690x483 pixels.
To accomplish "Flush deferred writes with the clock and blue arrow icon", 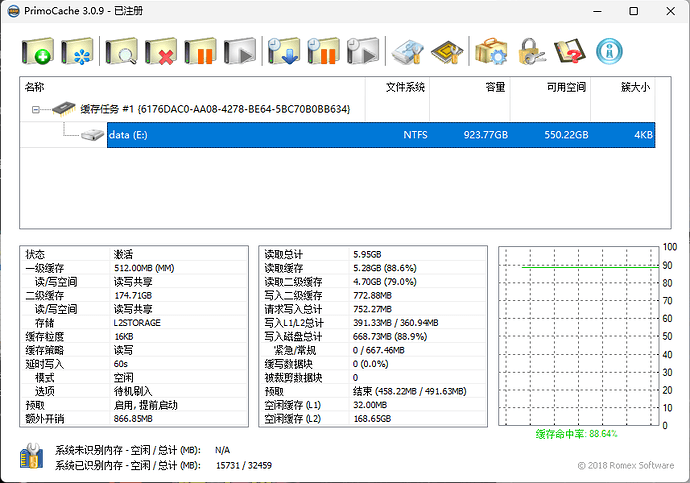I will pyautogui.click(x=284, y=51).
